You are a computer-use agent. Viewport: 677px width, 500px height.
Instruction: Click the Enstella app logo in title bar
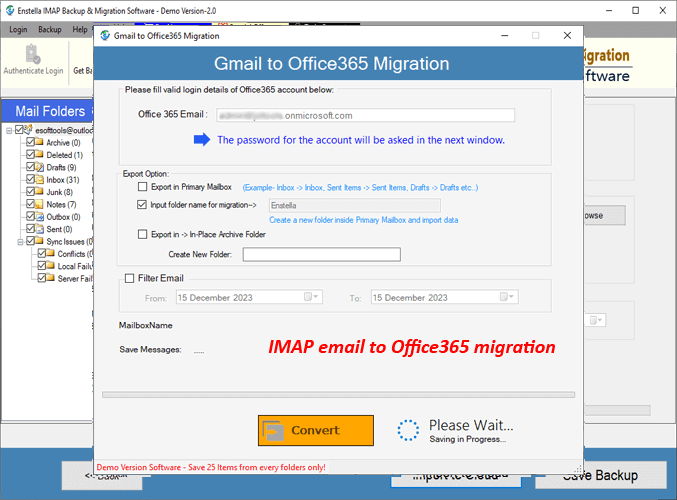9,10
